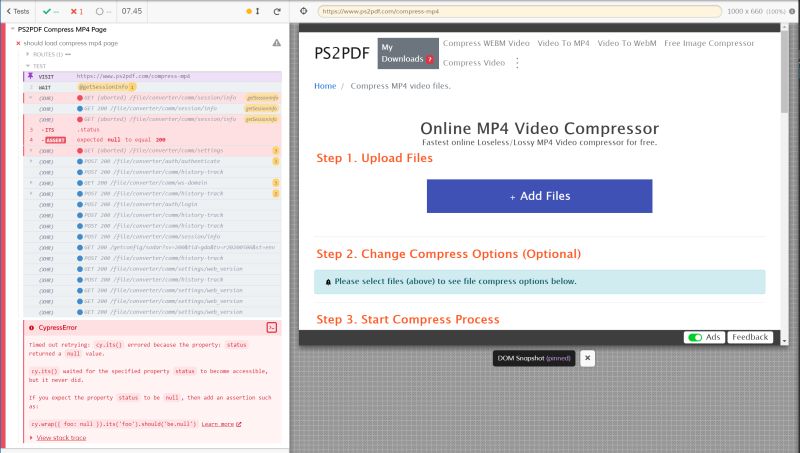Screen dimensions: 800x453
Task: Expand the ROUTES (1) section
Action: tap(49, 54)
